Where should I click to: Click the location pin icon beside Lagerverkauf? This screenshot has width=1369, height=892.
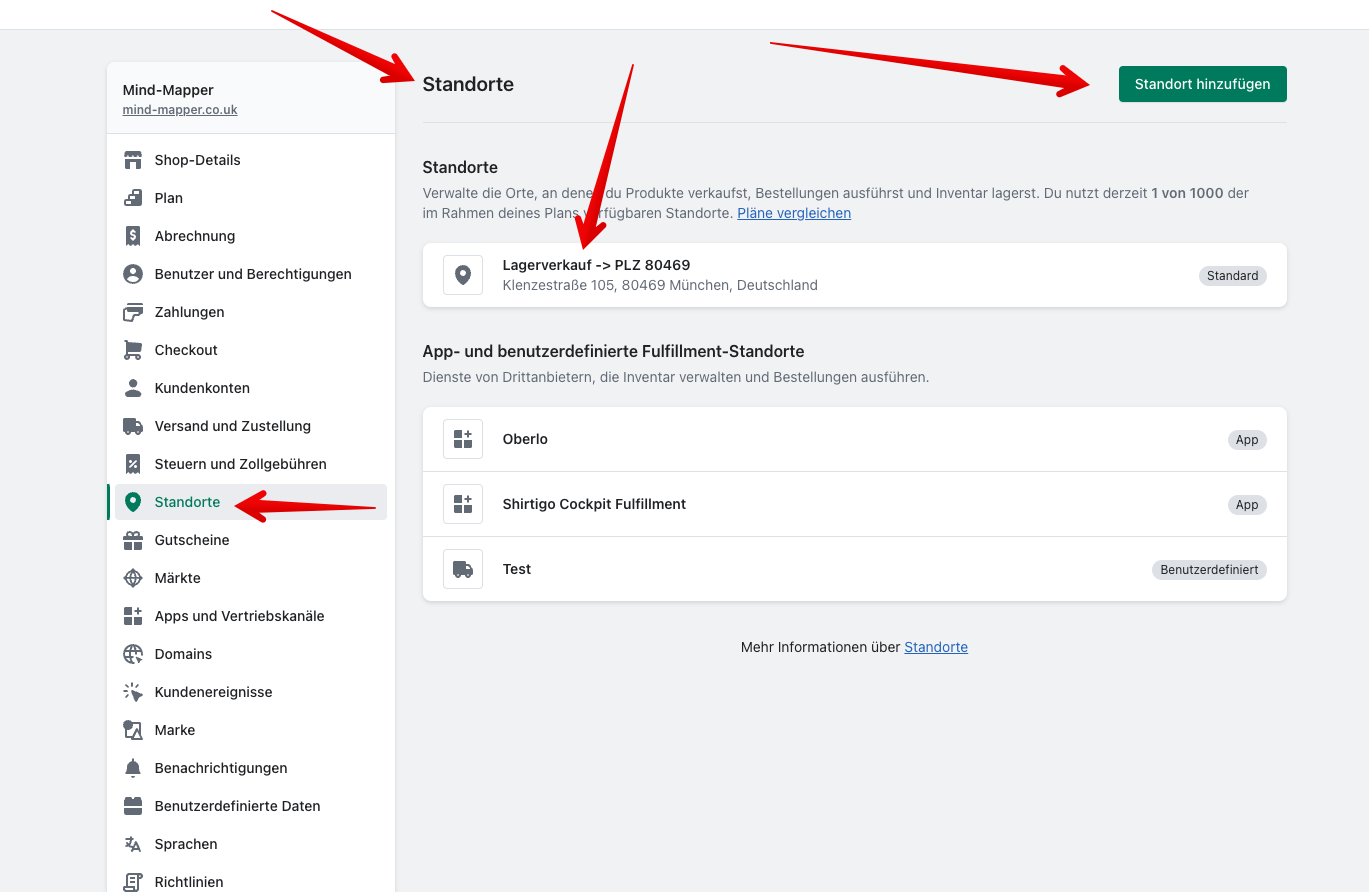tap(463, 275)
